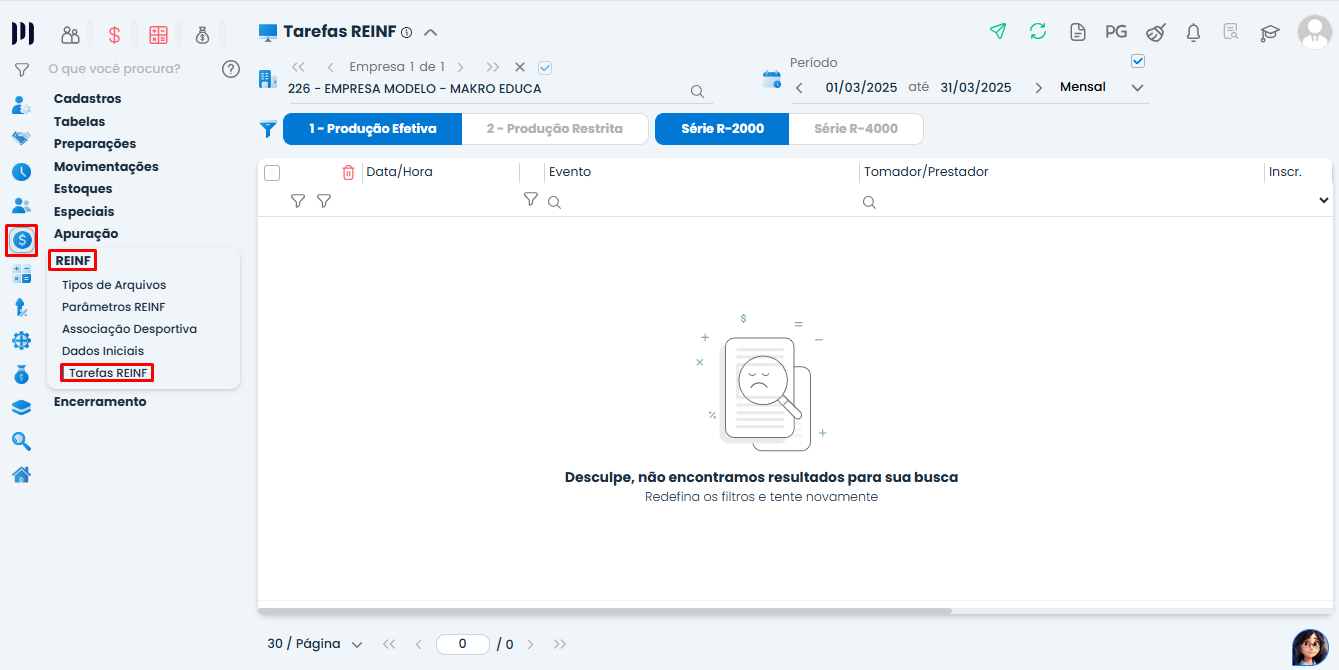Click the graduation cap icon
1339x670 pixels.
1269,32
